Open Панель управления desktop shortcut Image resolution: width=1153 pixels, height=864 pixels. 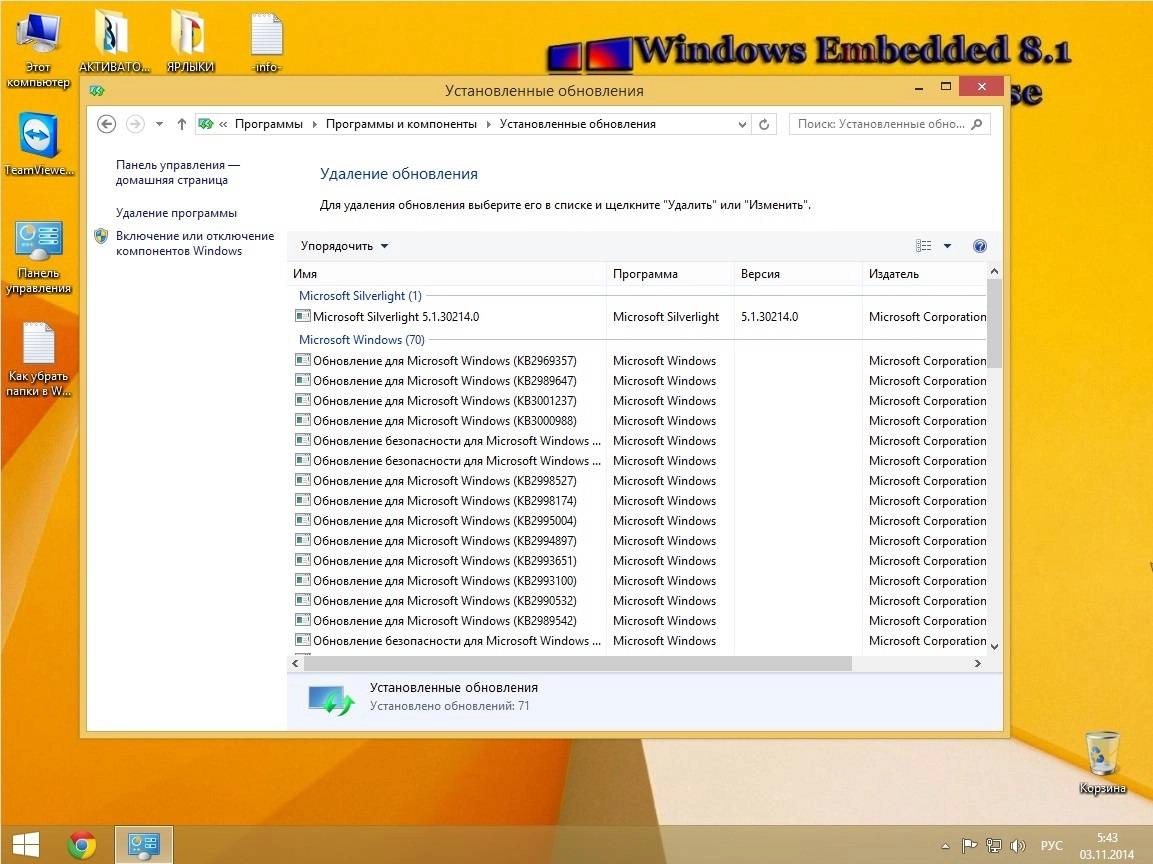[x=38, y=257]
